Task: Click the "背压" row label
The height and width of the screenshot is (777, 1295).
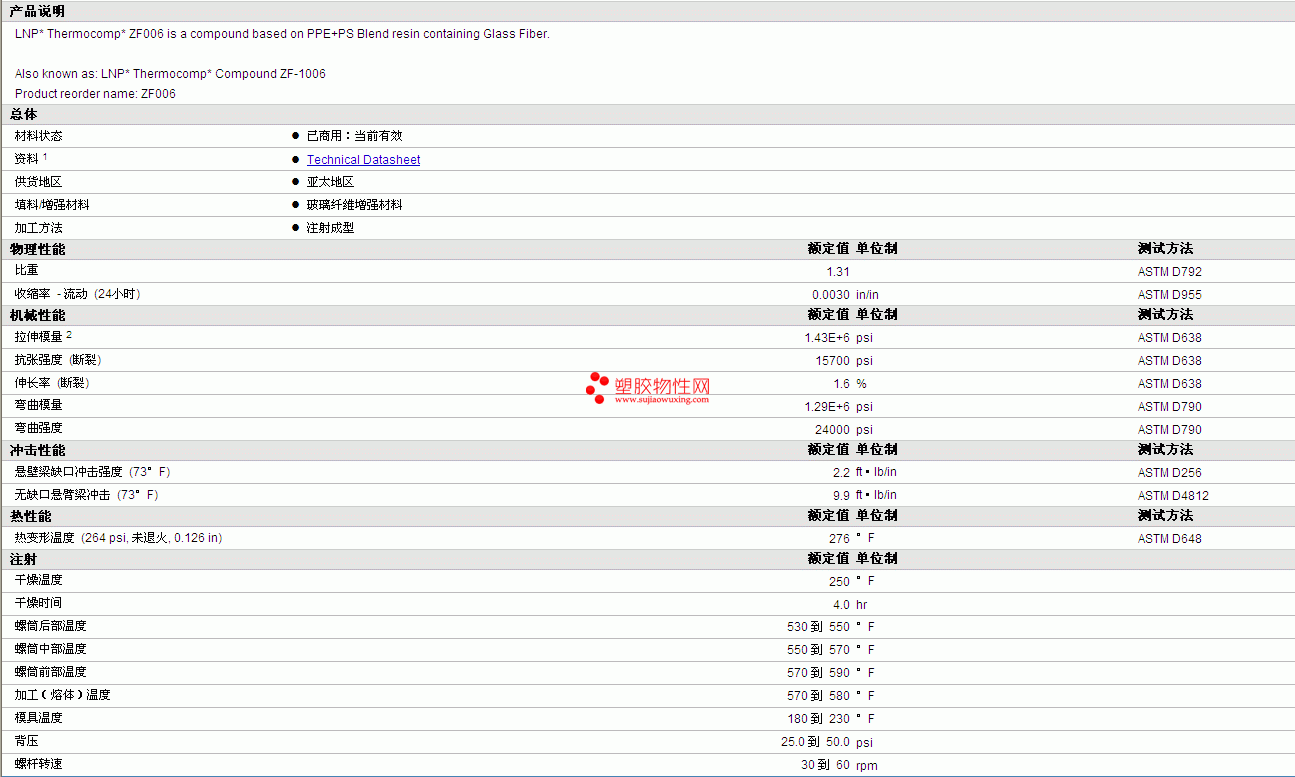Action: click(x=27, y=741)
